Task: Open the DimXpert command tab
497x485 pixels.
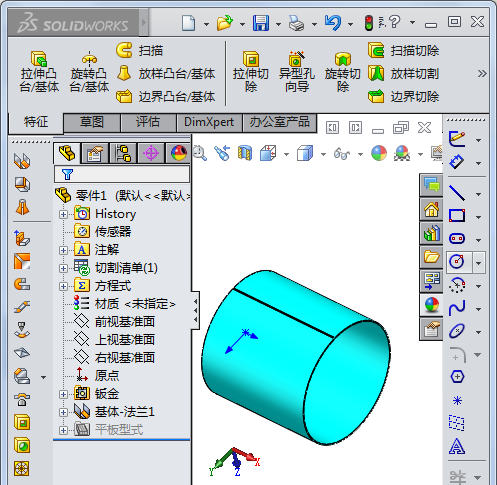Action: [x=209, y=122]
